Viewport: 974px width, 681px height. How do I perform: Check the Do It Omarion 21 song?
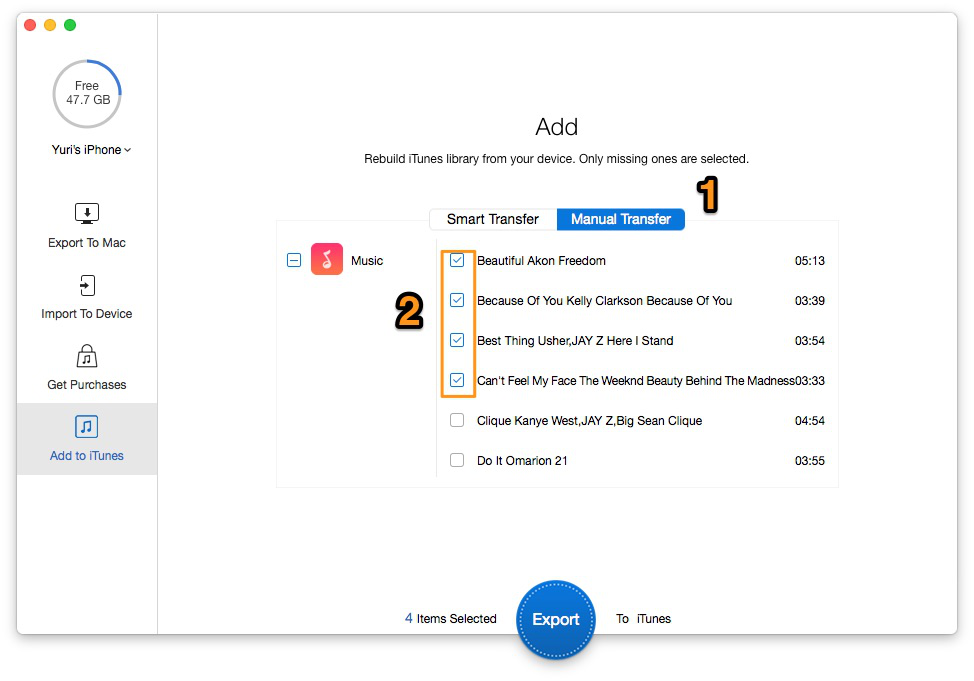tap(457, 460)
